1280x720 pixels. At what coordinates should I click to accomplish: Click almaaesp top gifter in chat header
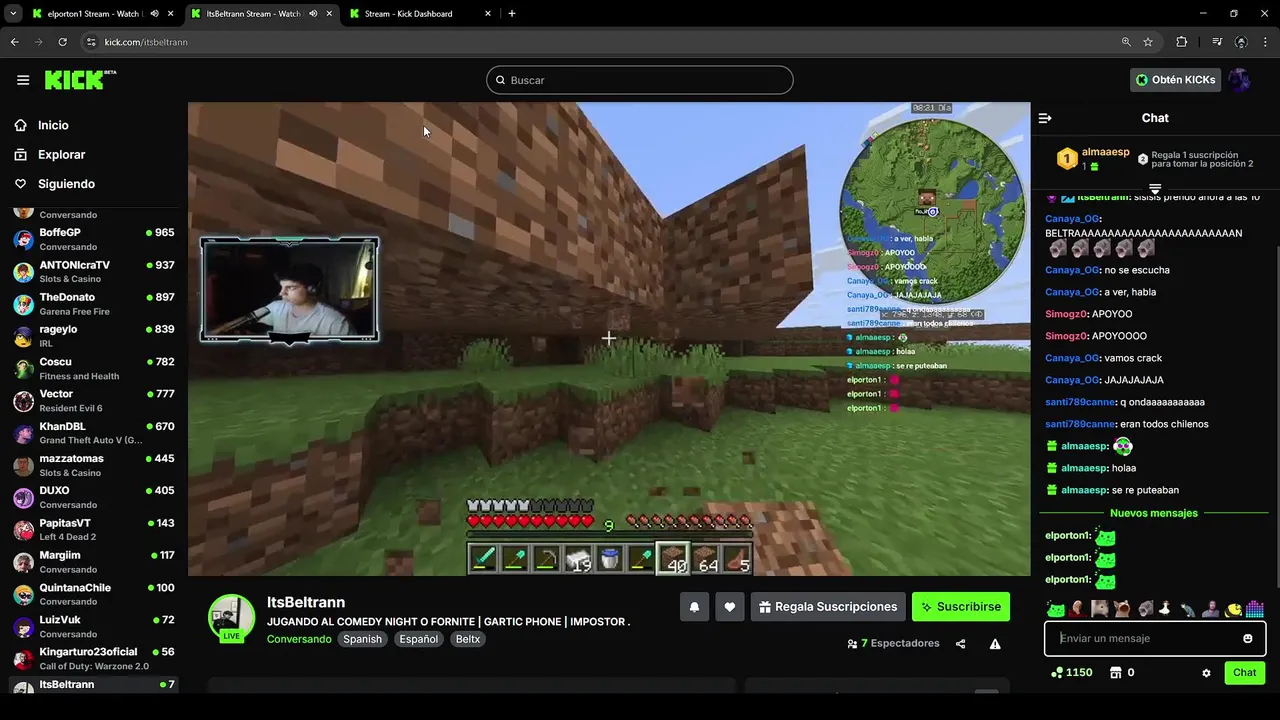(1093, 158)
